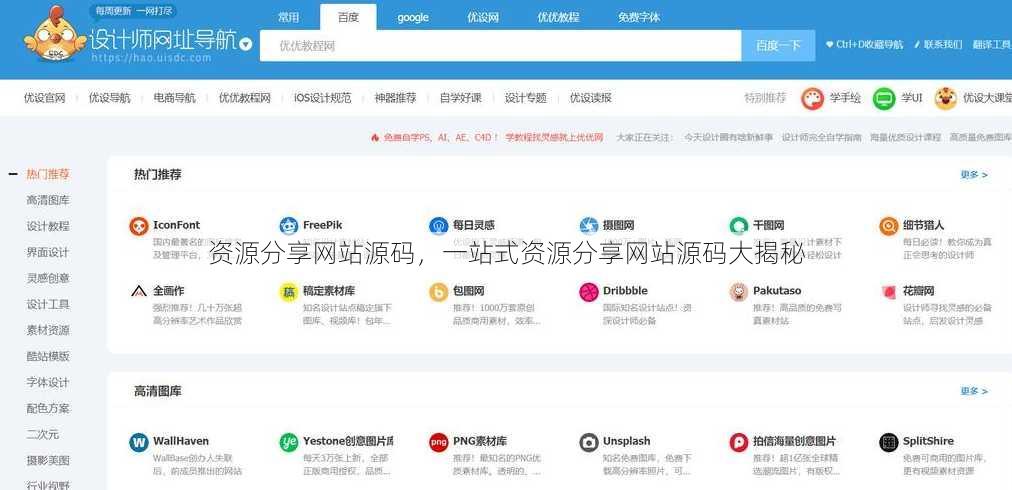1012x490 pixels.
Task: Select 素材资源 in the left sidebar
Action: (48, 331)
